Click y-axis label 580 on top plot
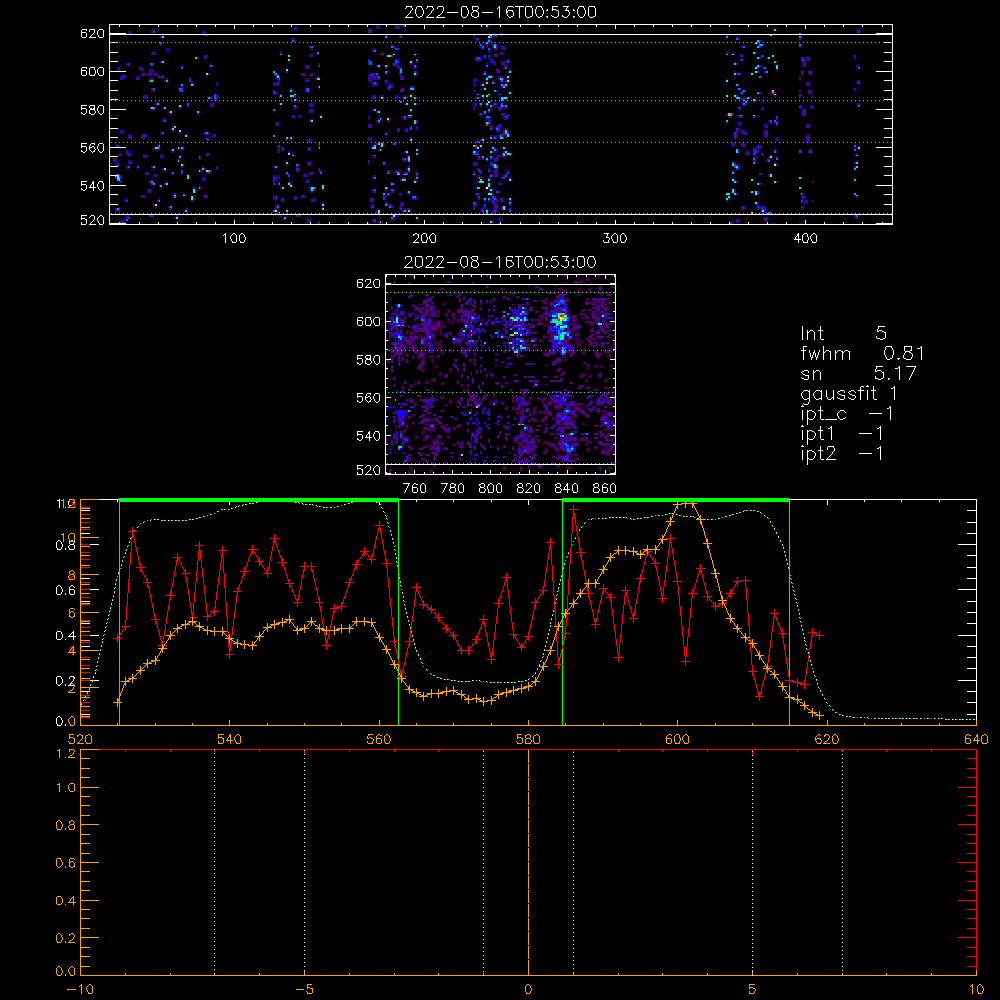The width and height of the screenshot is (1000, 1000). [92, 110]
